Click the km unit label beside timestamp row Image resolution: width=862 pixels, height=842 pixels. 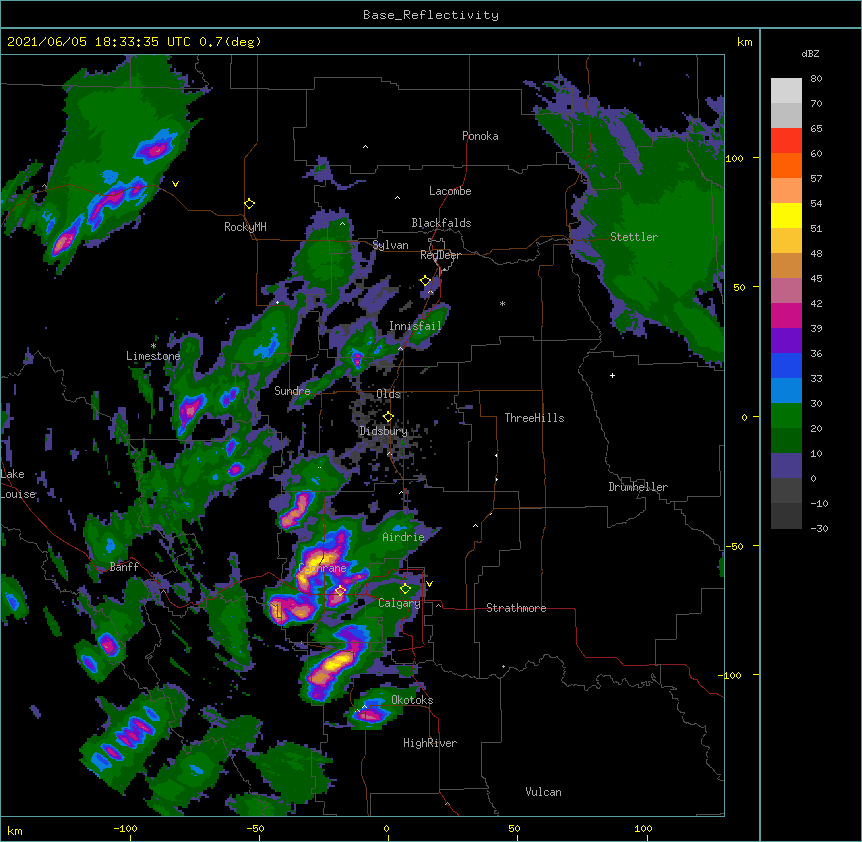coord(745,42)
